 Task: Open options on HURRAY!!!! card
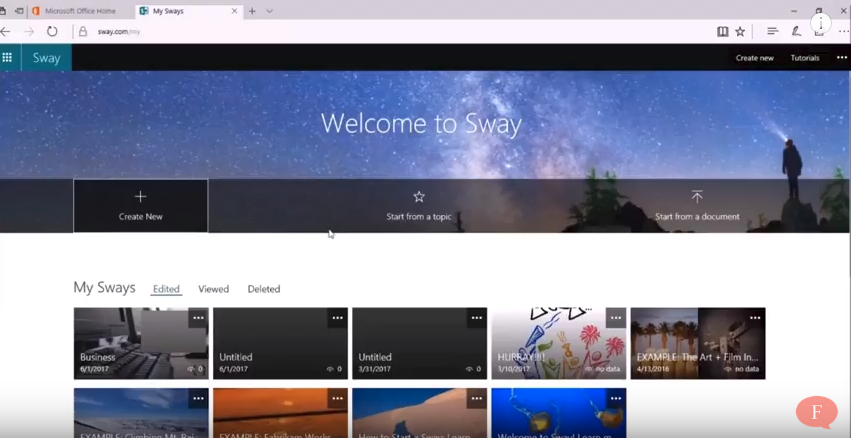point(616,318)
